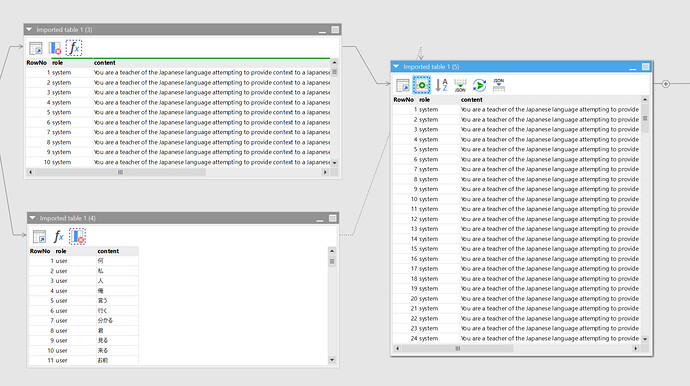Click the content column header in table (5)
Image resolution: width=690 pixels, height=386 pixels.
click(550, 99)
